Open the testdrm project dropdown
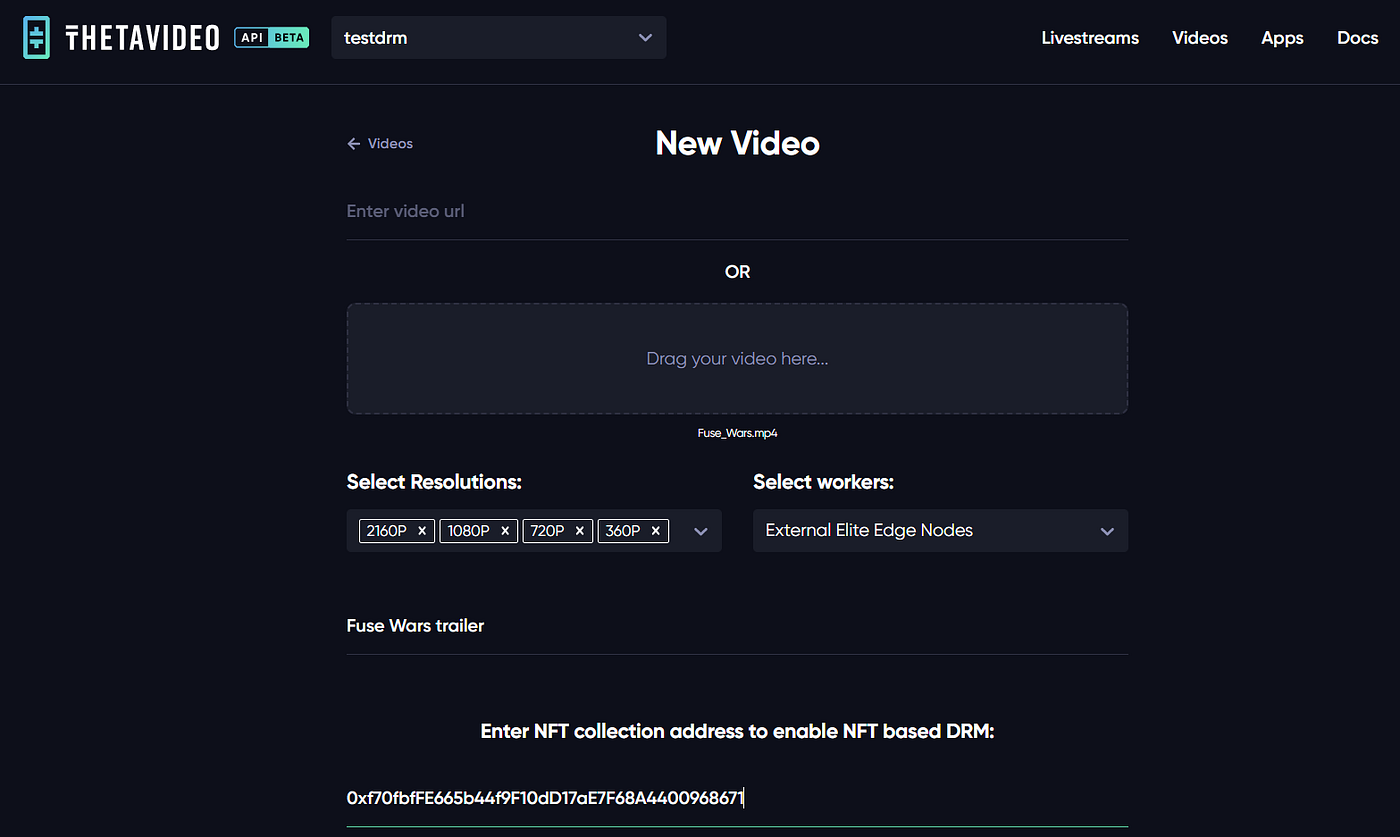This screenshot has height=837, width=1400. [499, 38]
